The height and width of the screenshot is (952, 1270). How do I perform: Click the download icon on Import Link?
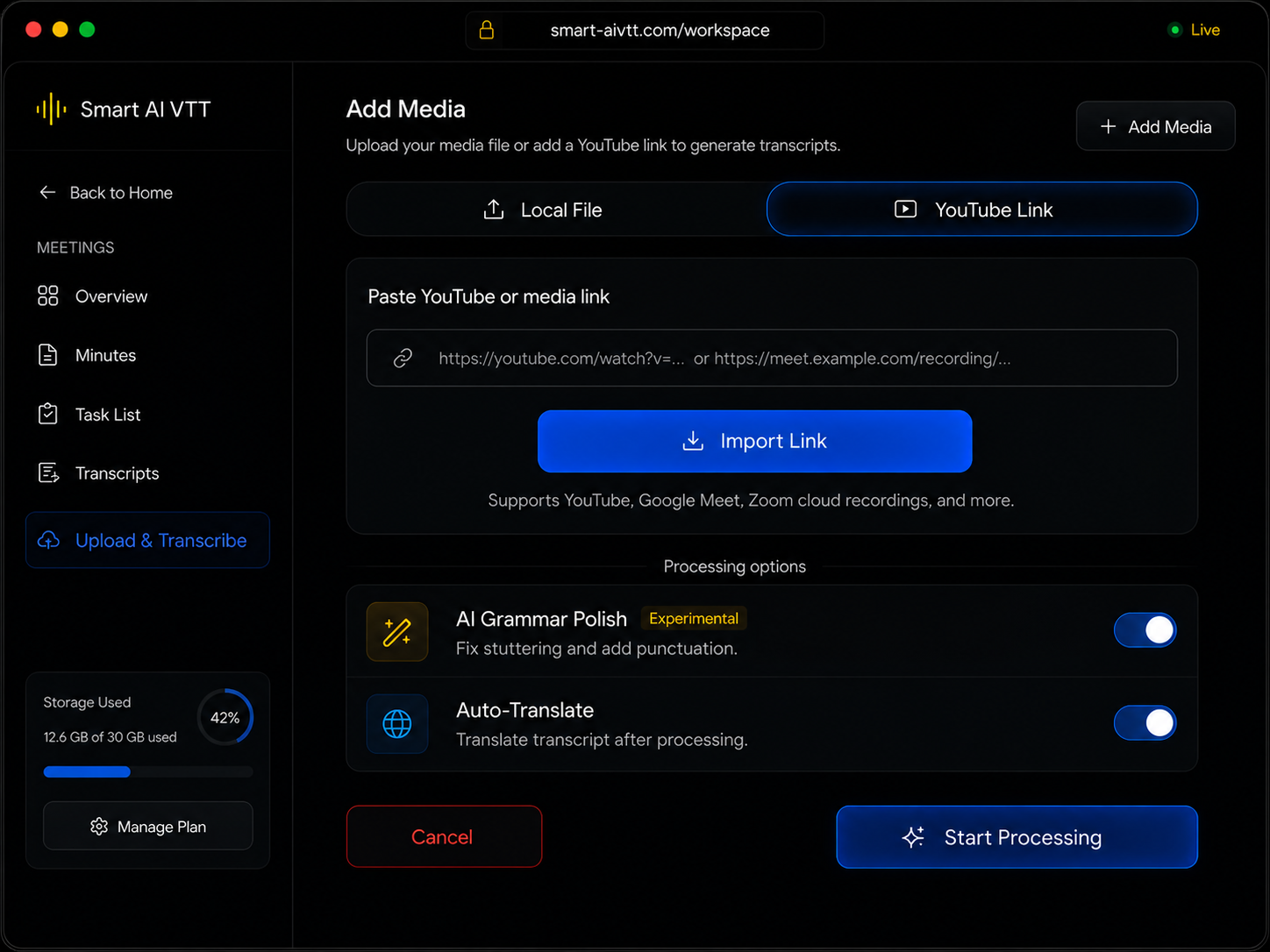pos(693,441)
